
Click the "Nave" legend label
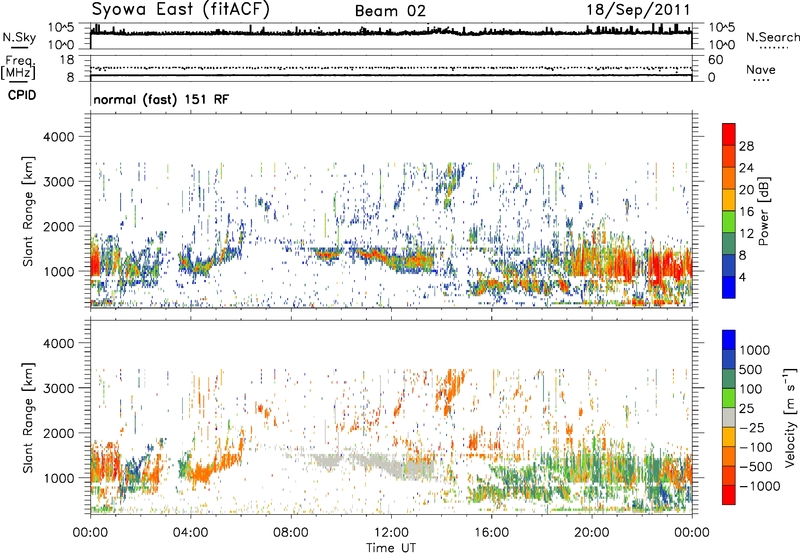[x=761, y=69]
